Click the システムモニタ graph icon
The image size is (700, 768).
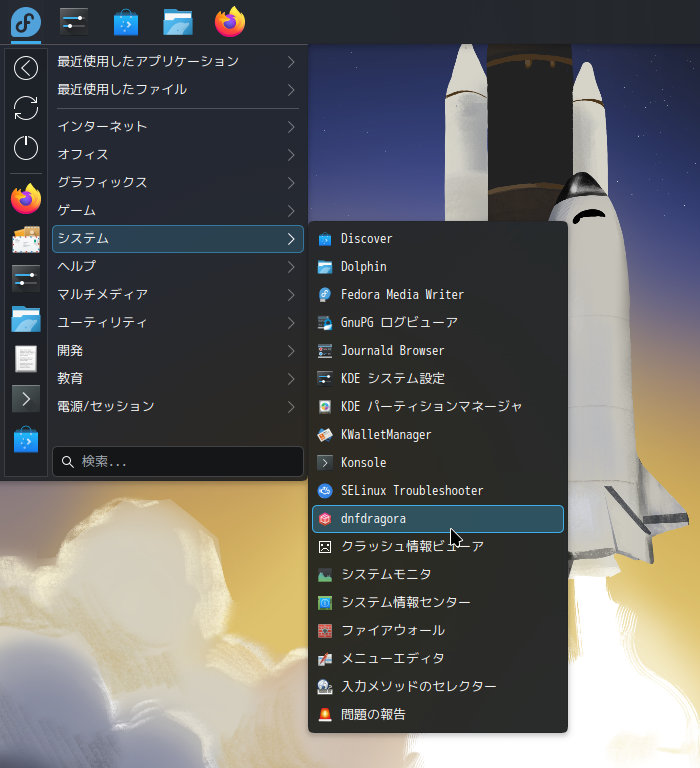(x=325, y=575)
